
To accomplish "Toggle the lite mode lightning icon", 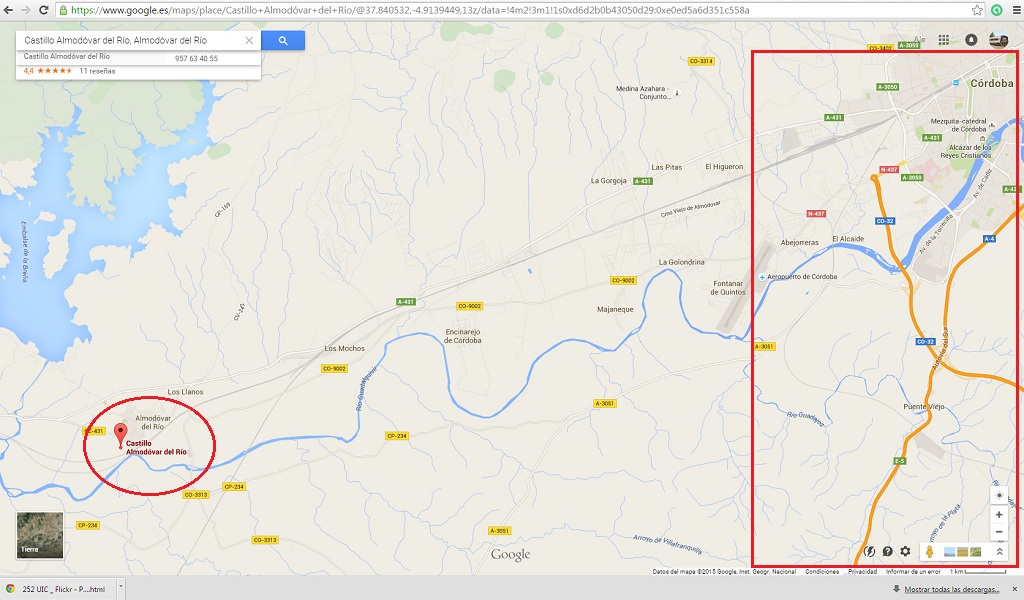I will [x=870, y=551].
